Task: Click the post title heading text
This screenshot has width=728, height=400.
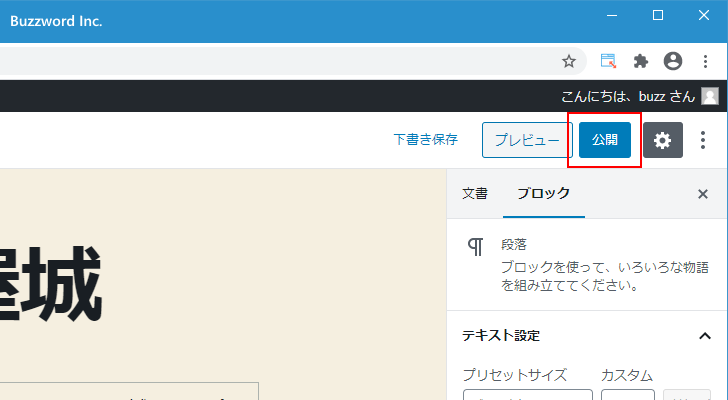Action: click(50, 284)
